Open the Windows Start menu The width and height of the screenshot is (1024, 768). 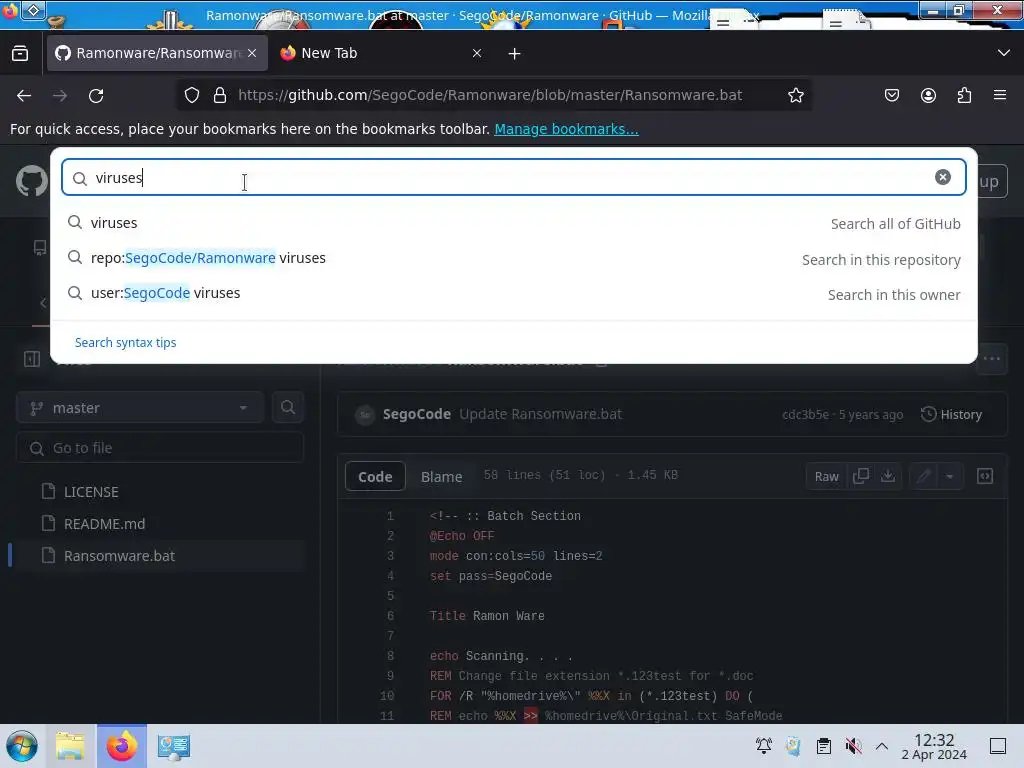(x=22, y=746)
